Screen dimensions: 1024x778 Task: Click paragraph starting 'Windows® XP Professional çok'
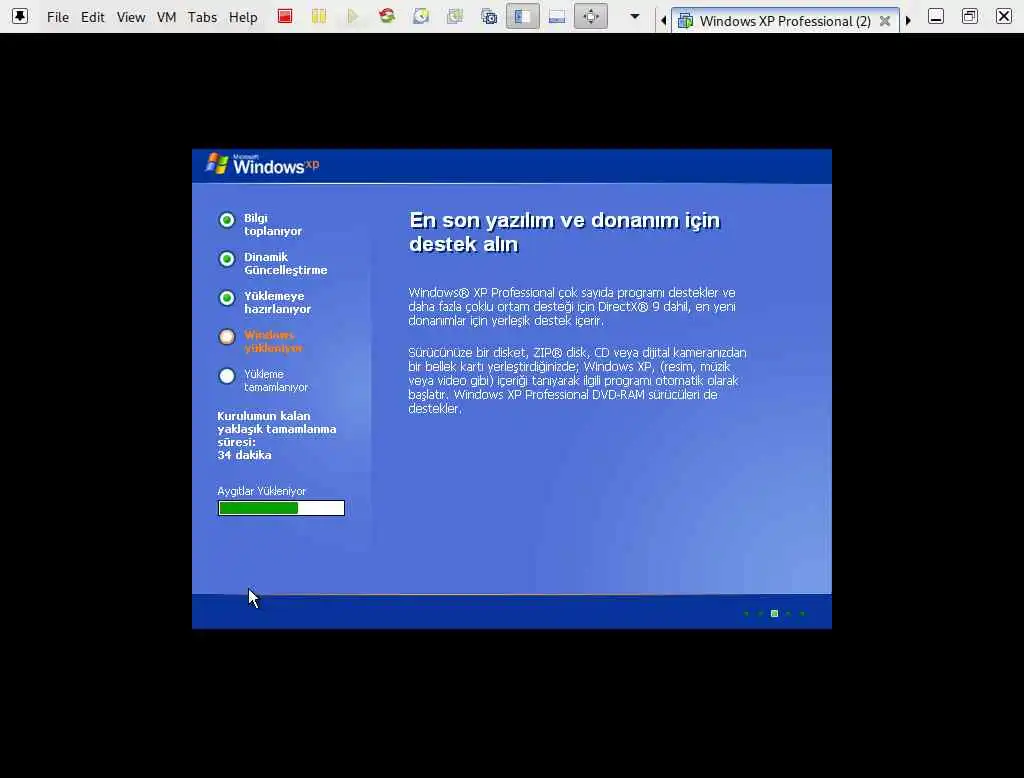pos(572,306)
